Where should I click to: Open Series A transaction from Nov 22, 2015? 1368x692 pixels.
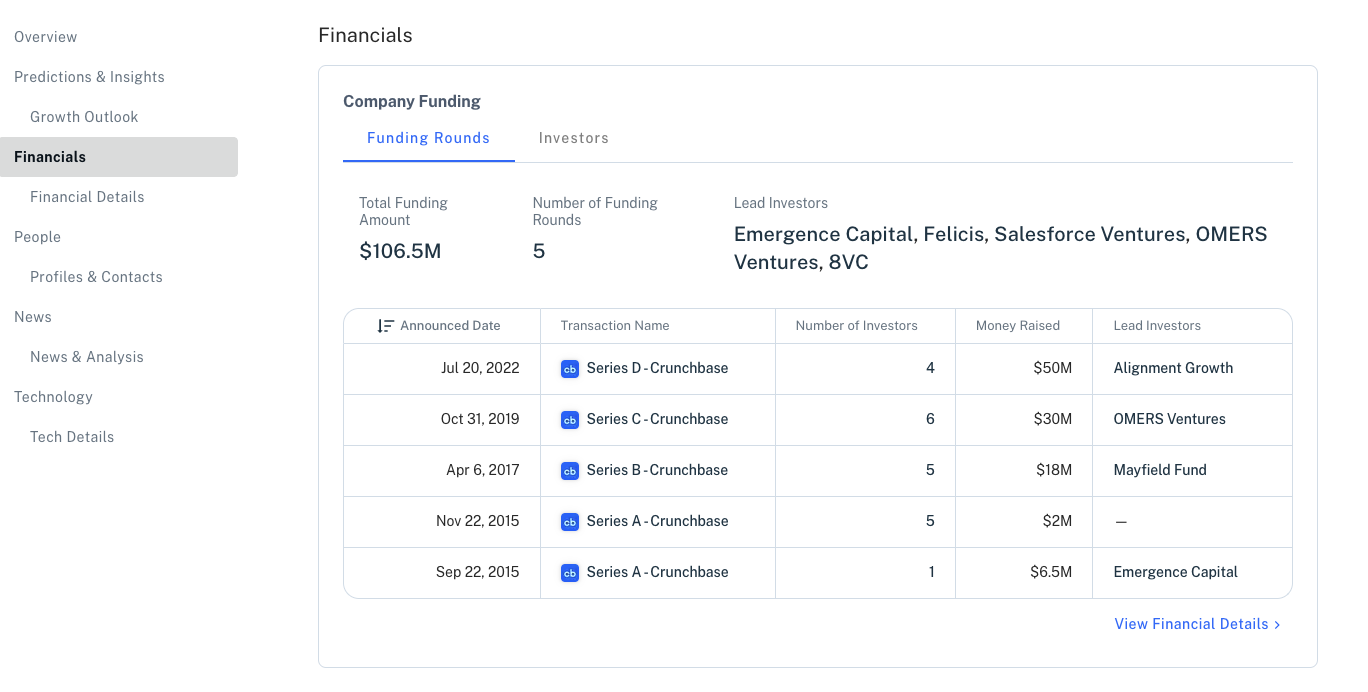click(657, 521)
